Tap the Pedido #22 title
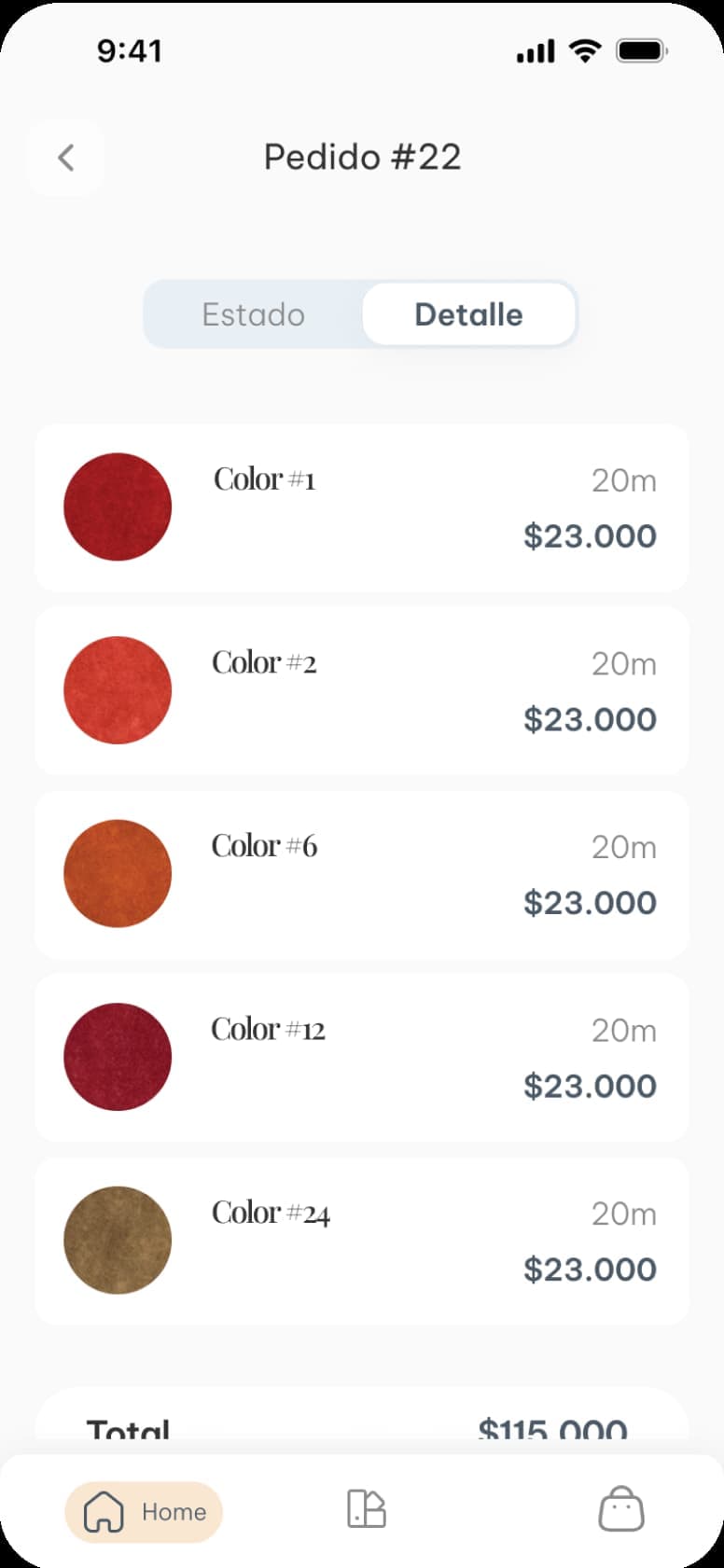The width and height of the screenshot is (724, 1568). click(x=362, y=157)
